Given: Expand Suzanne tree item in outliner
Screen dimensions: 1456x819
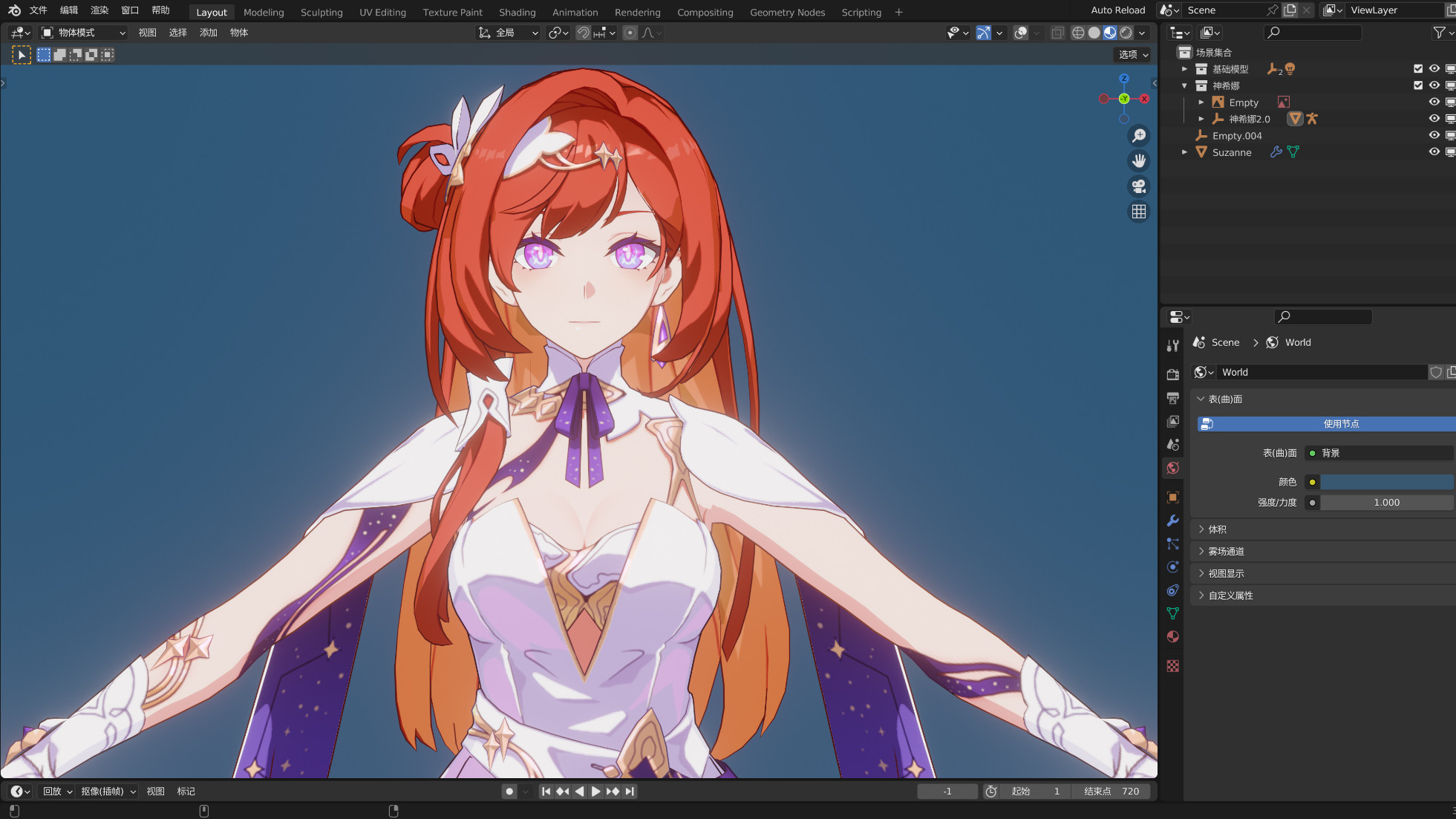Looking at the screenshot, I should pyautogui.click(x=1184, y=152).
